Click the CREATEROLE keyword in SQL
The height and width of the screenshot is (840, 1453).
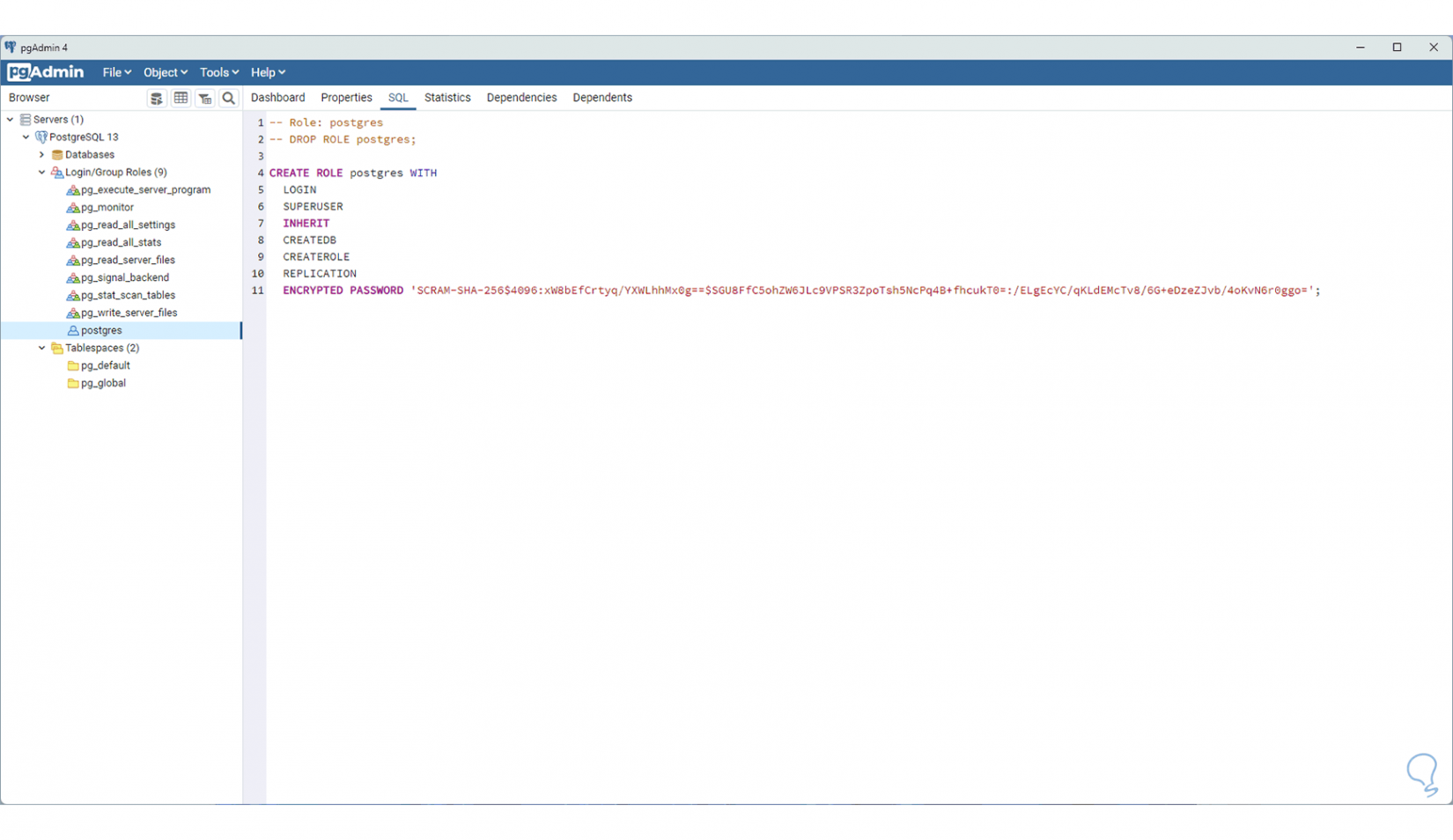click(316, 257)
